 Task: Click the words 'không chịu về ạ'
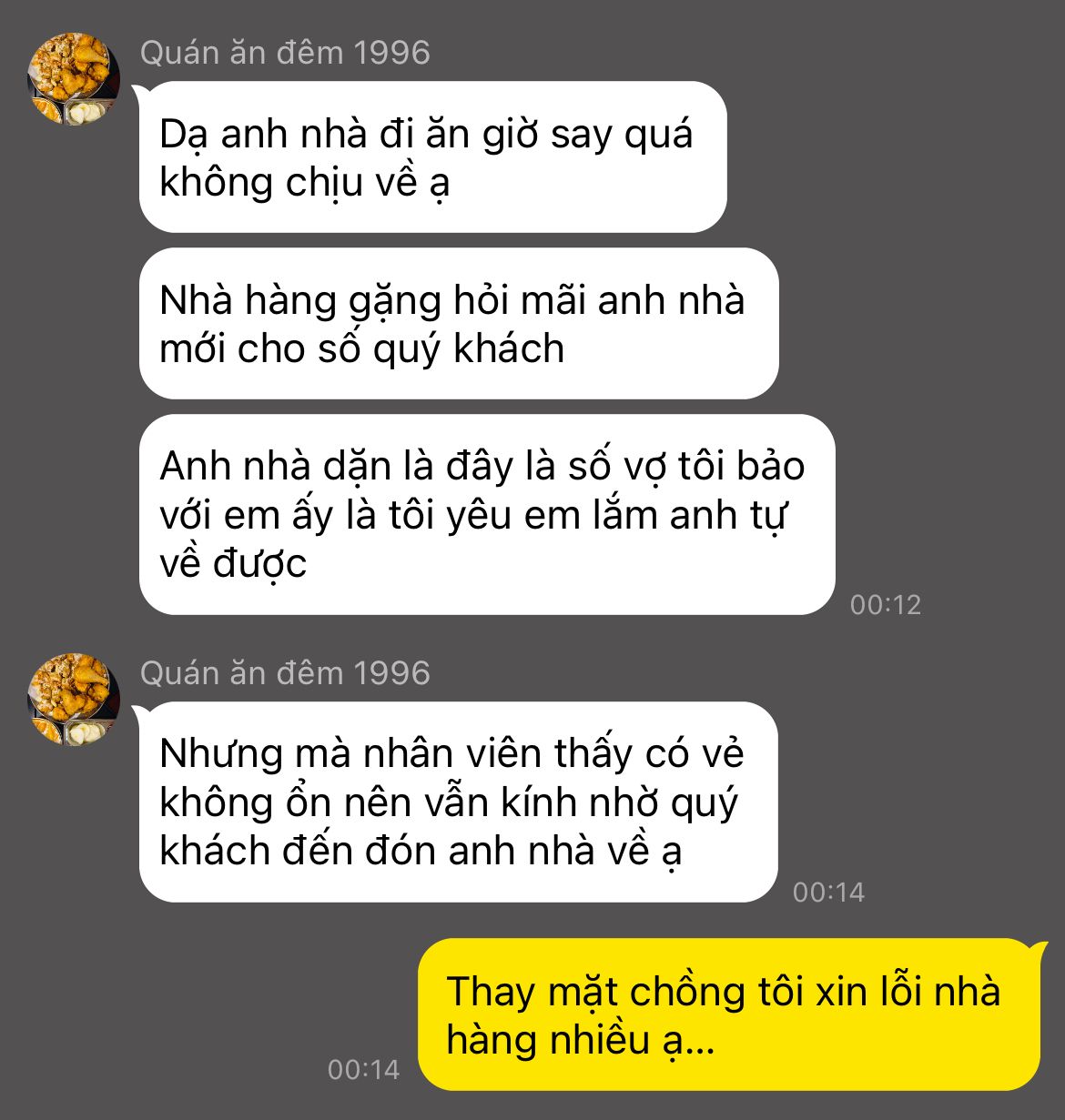305,183
